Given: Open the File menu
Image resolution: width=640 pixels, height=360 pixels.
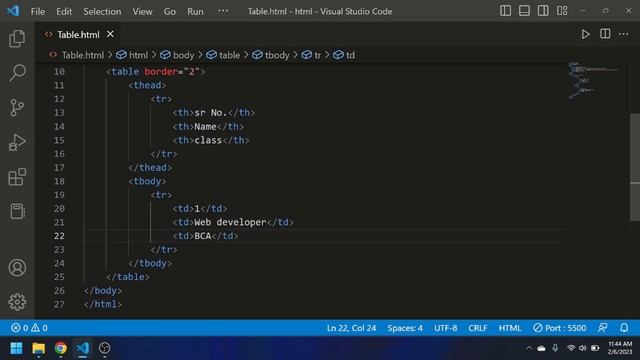Looking at the screenshot, I should point(38,11).
